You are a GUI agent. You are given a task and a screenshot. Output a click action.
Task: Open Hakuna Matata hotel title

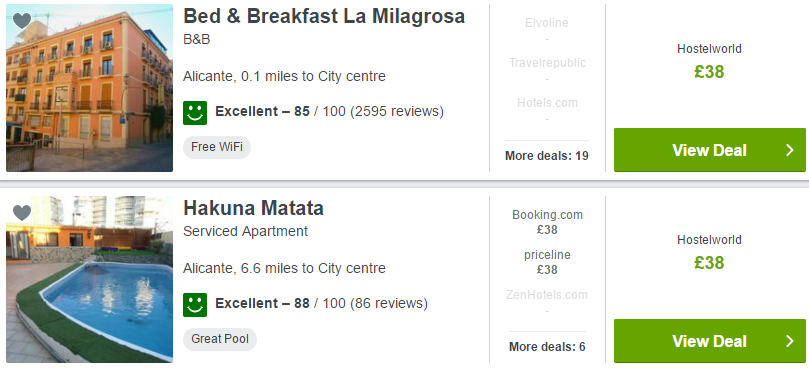tap(253, 208)
